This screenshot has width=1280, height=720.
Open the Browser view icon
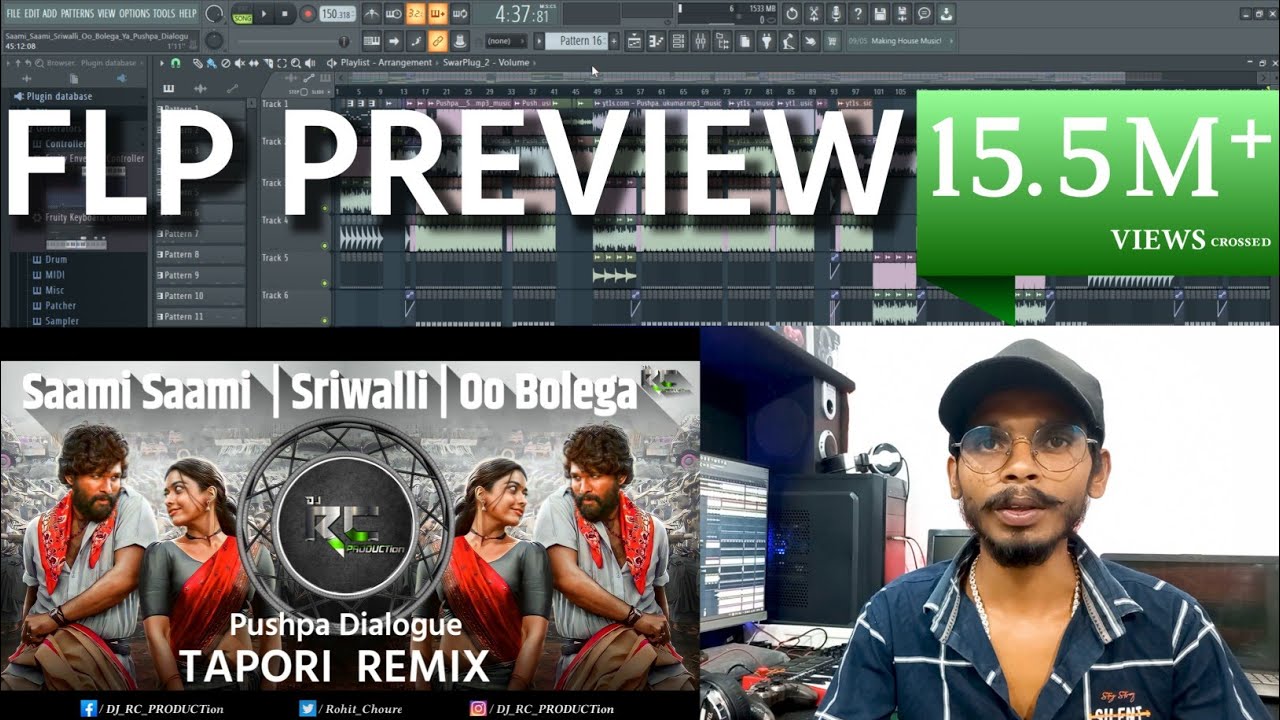click(x=723, y=41)
